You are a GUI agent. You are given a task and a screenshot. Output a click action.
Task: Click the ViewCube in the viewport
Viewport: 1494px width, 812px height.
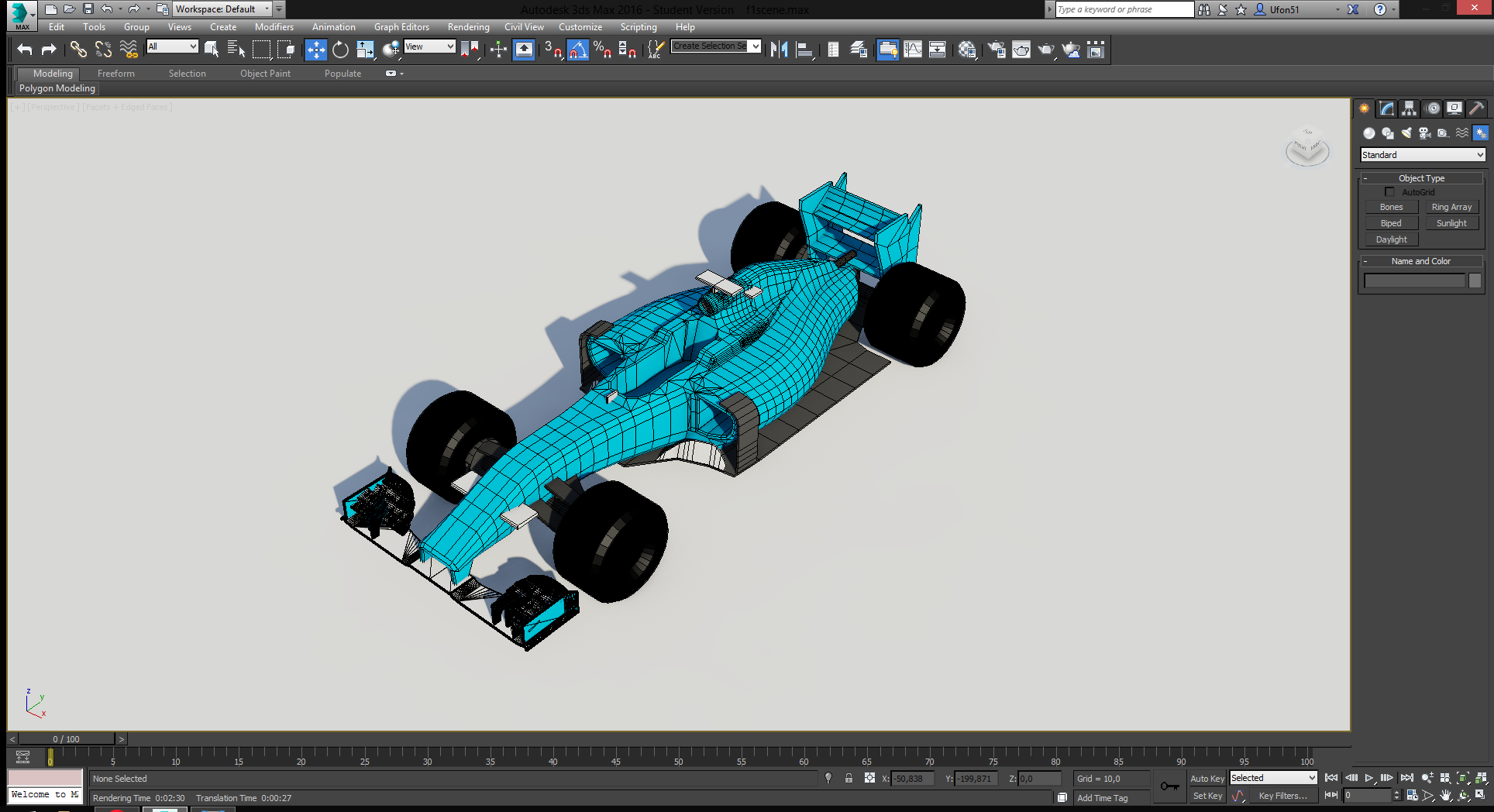click(1307, 147)
